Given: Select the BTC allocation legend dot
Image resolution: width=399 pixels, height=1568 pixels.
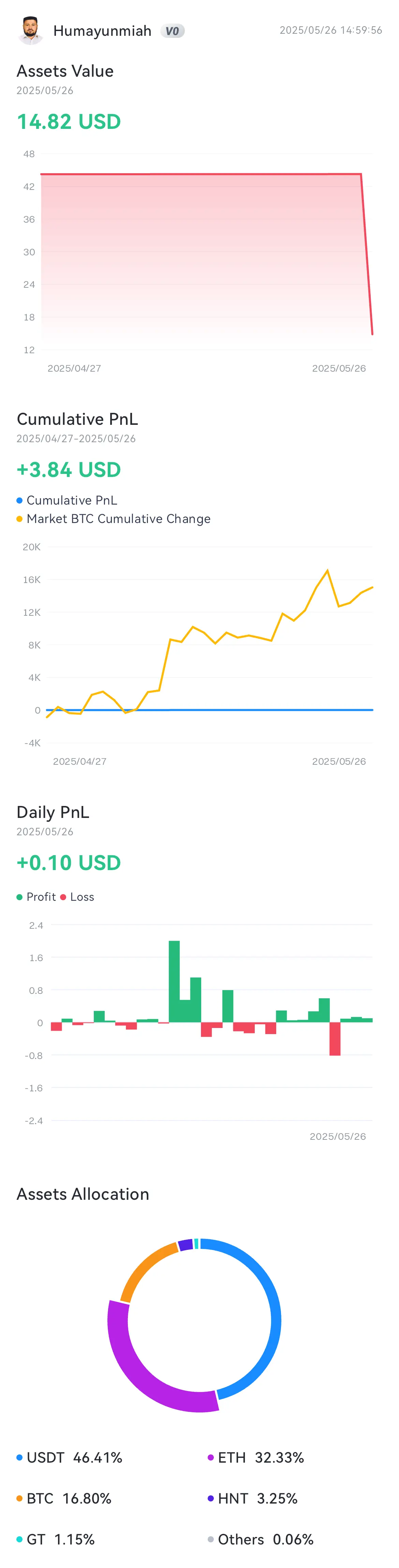Looking at the screenshot, I should click(x=19, y=1498).
